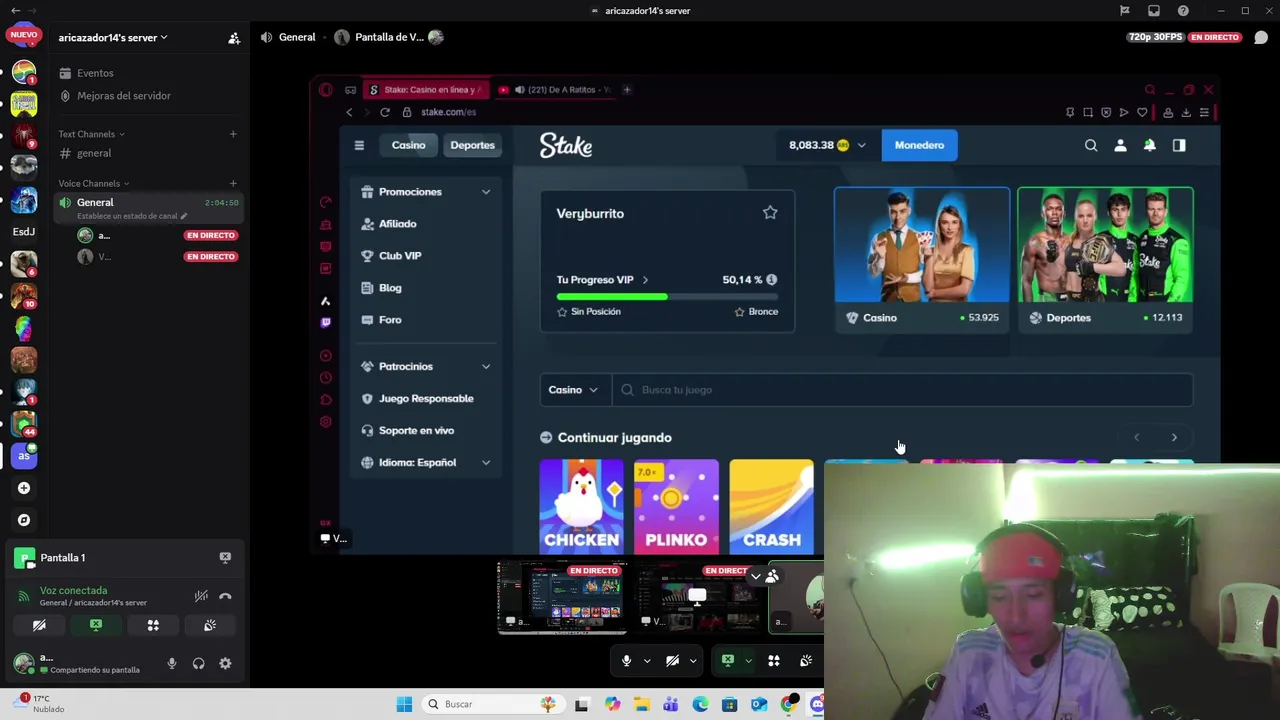Click VIP progress info icon next to 50,14 %
Image resolution: width=1280 pixels, height=720 pixels.
pos(771,280)
